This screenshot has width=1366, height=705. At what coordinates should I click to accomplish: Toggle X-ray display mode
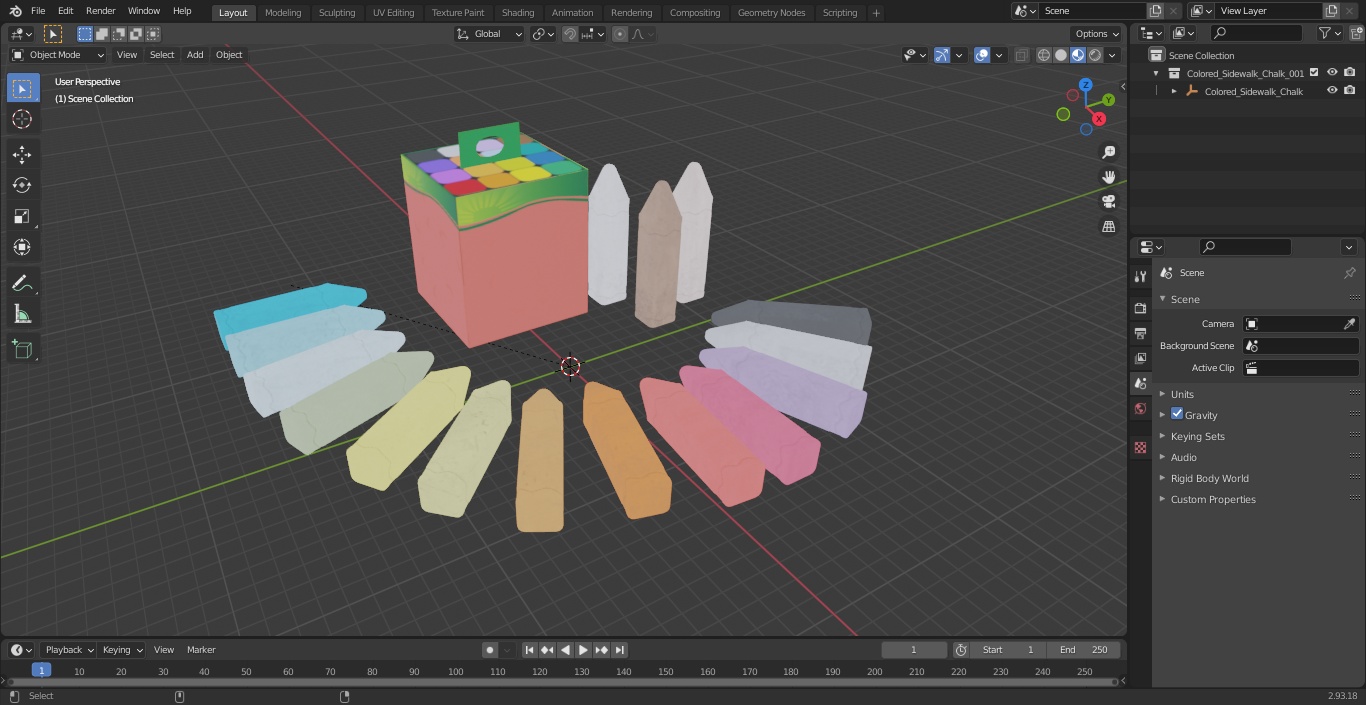[x=1021, y=55]
